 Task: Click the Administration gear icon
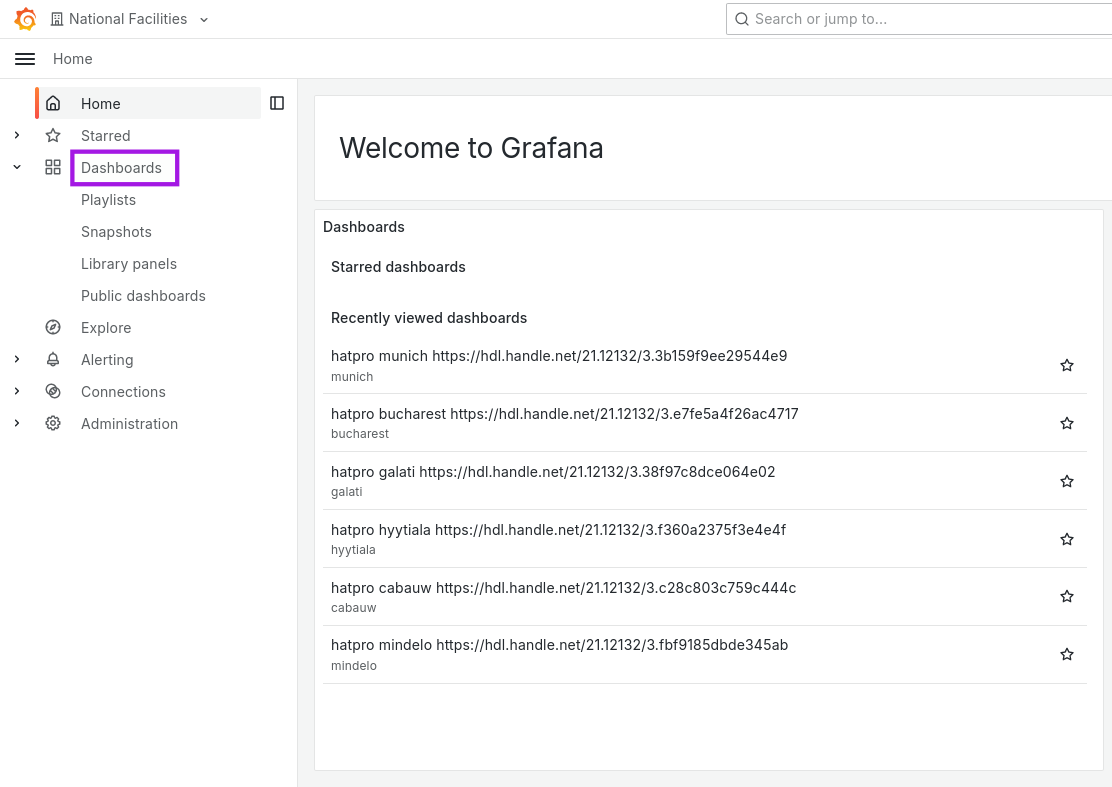[x=53, y=423]
